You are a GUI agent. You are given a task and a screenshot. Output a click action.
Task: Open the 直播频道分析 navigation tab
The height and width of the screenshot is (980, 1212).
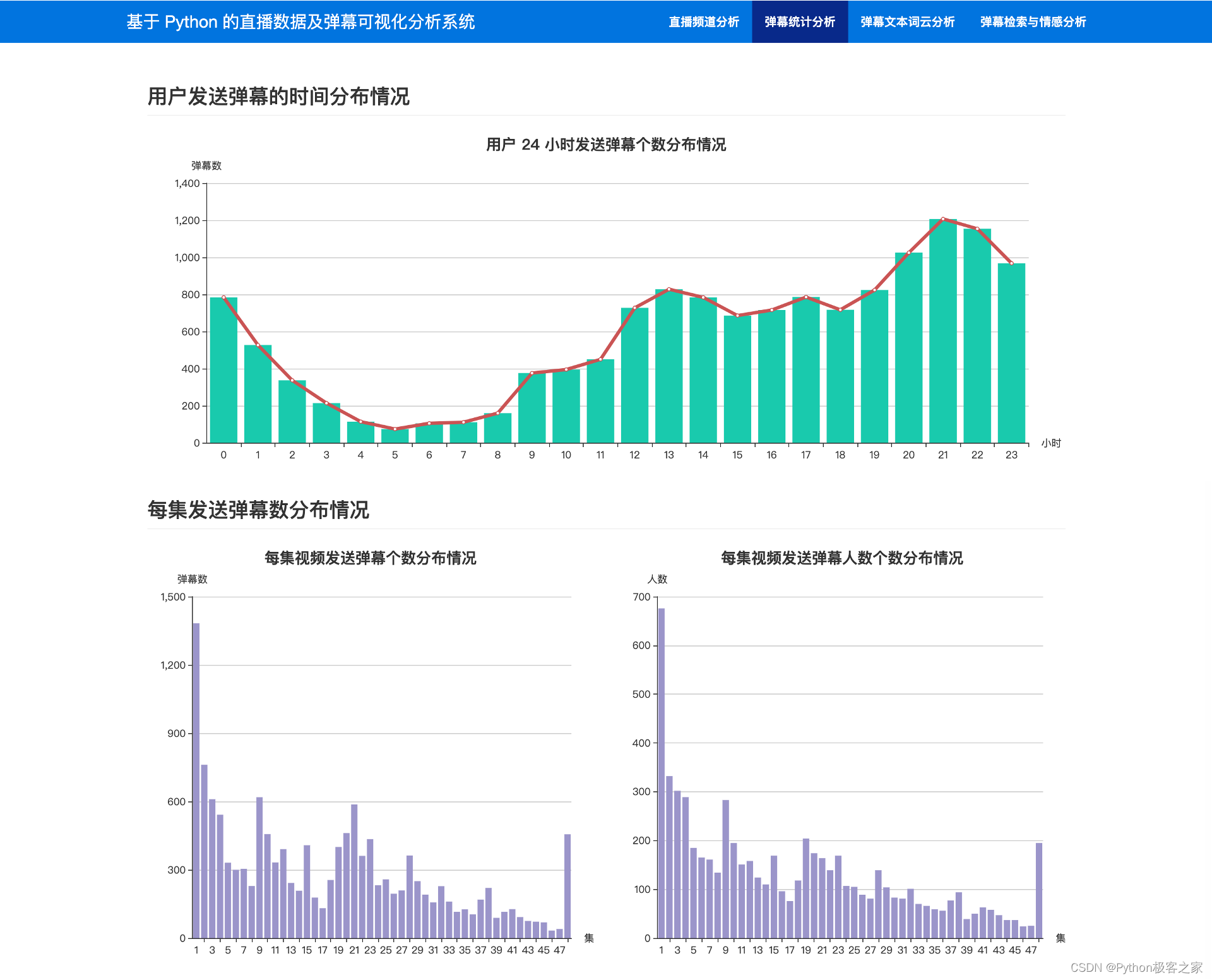click(703, 21)
